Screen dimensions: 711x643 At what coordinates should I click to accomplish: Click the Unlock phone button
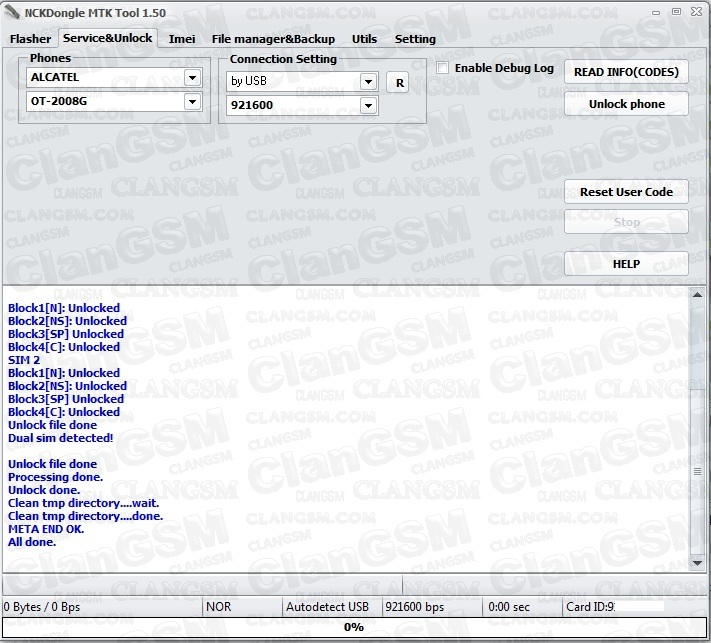click(626, 104)
